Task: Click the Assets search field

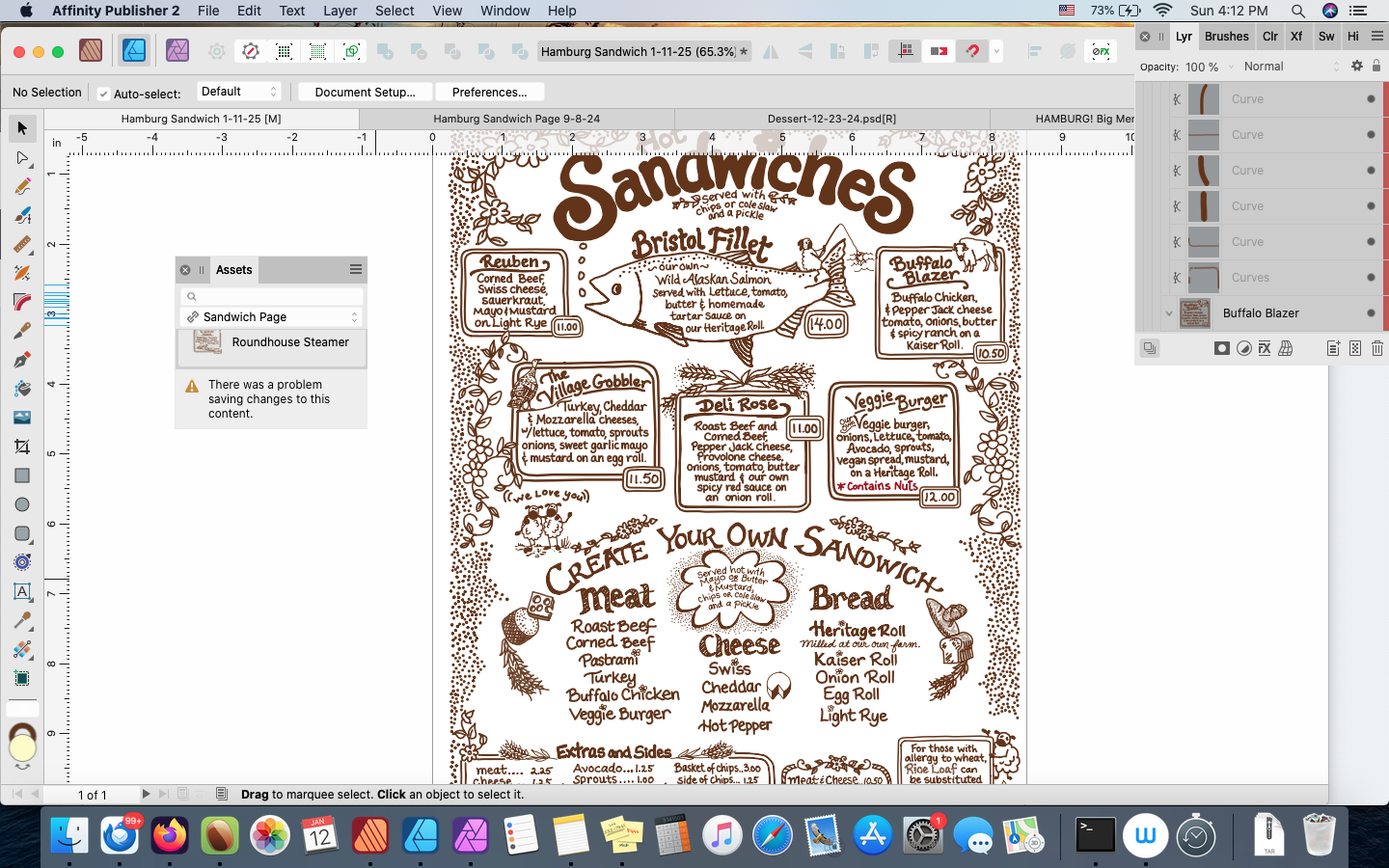Action: point(272,296)
